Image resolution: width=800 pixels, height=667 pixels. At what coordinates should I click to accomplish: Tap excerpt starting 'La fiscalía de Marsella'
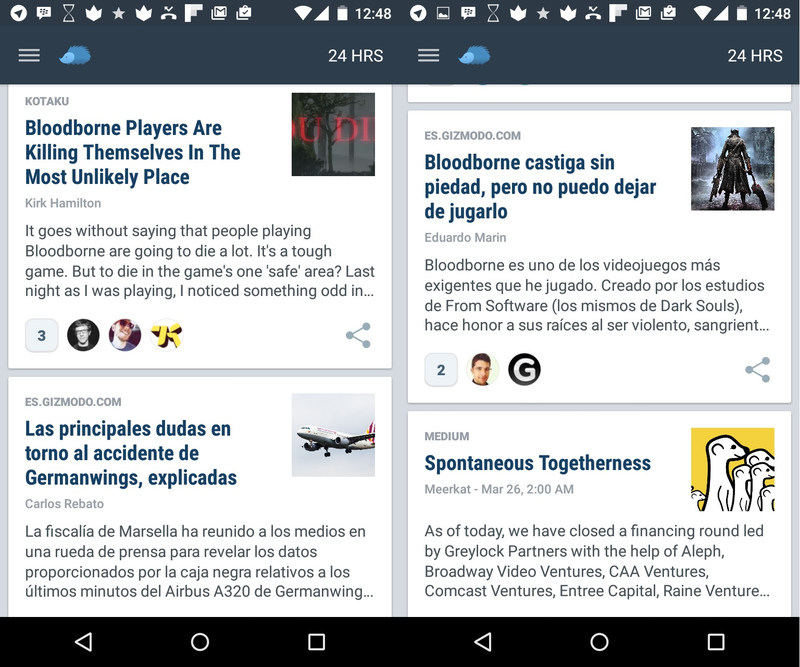coord(199,561)
